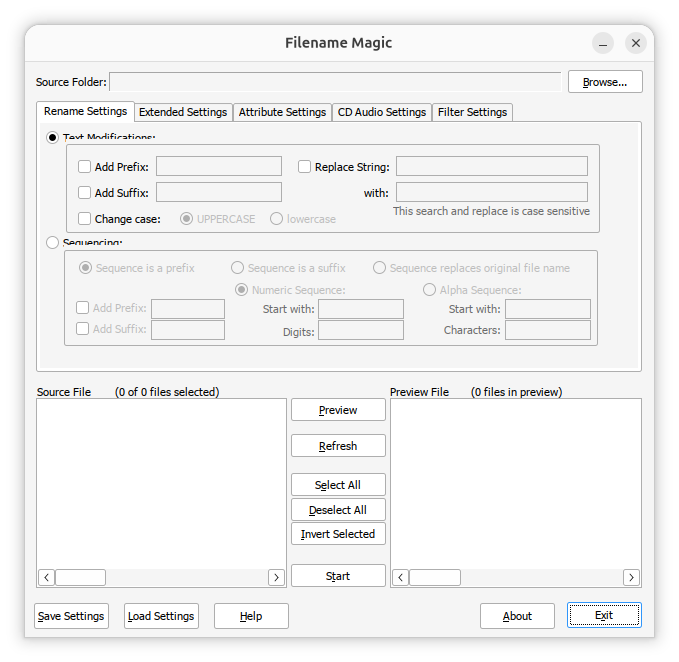679x662 pixels.
Task: Click the Save Settings button
Action: click(71, 616)
